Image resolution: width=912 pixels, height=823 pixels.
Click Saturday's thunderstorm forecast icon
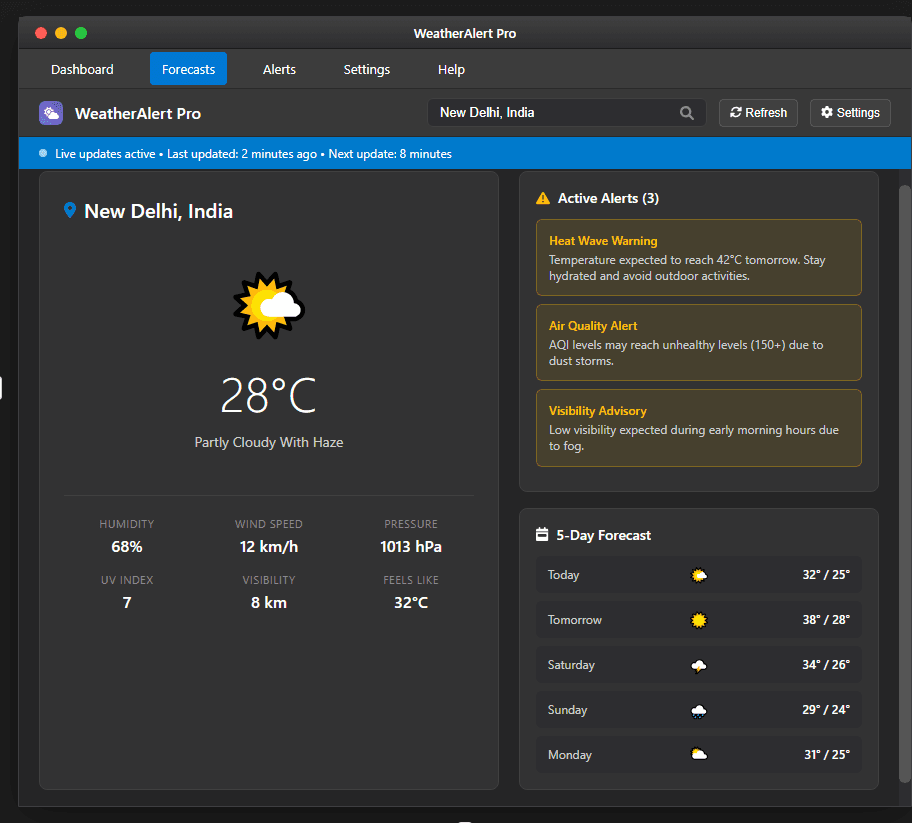699,665
